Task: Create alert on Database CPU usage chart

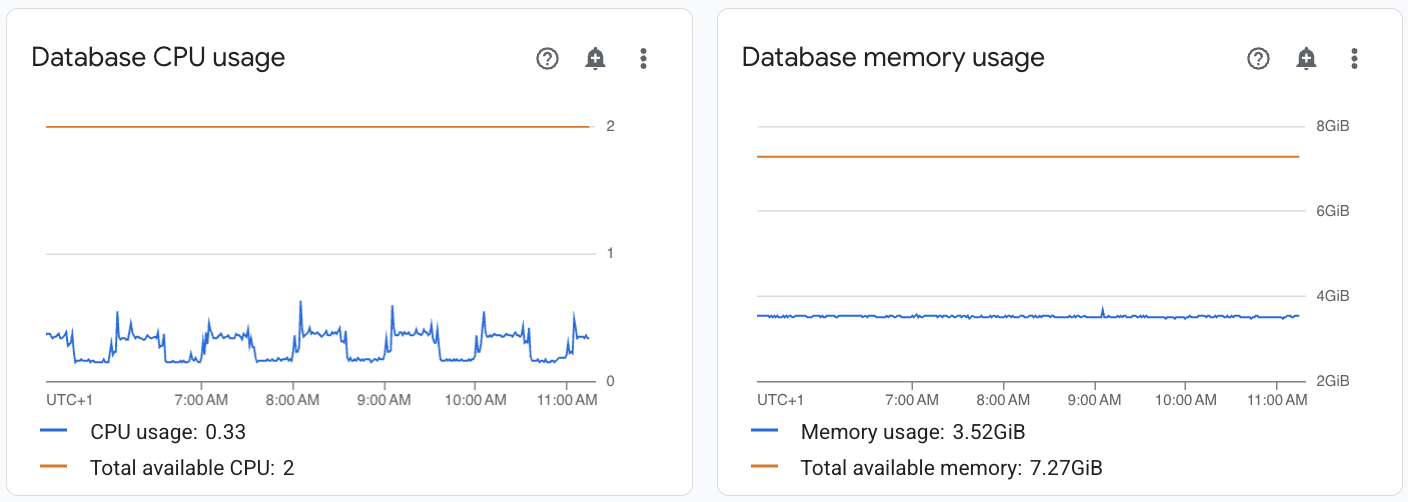Action: click(595, 58)
